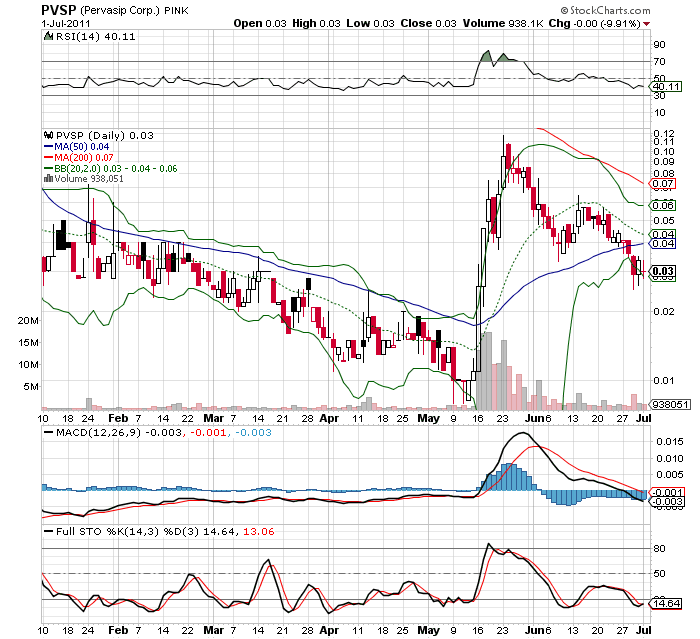Click the red down arrow after Chg percentage
The height and width of the screenshot is (639, 700).
pyautogui.click(x=646, y=24)
